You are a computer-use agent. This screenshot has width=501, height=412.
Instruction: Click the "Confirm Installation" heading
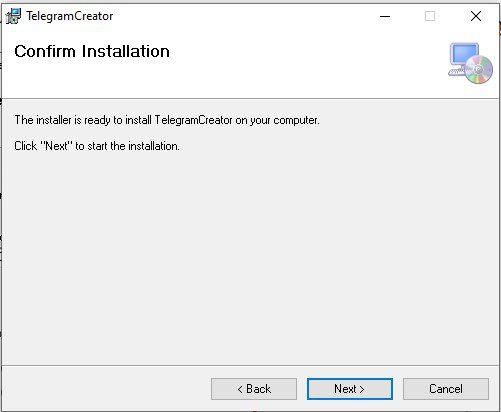pos(92,51)
